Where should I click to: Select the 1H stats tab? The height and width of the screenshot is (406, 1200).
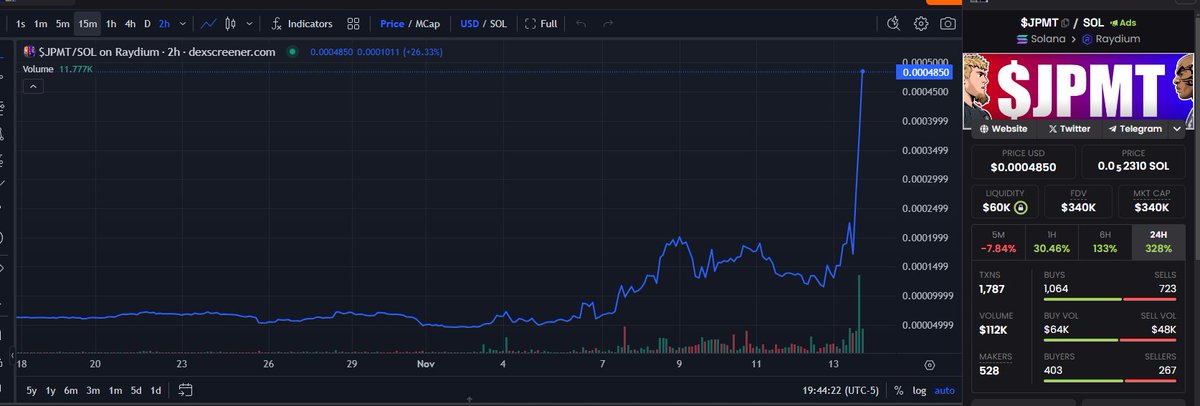coord(1052,240)
